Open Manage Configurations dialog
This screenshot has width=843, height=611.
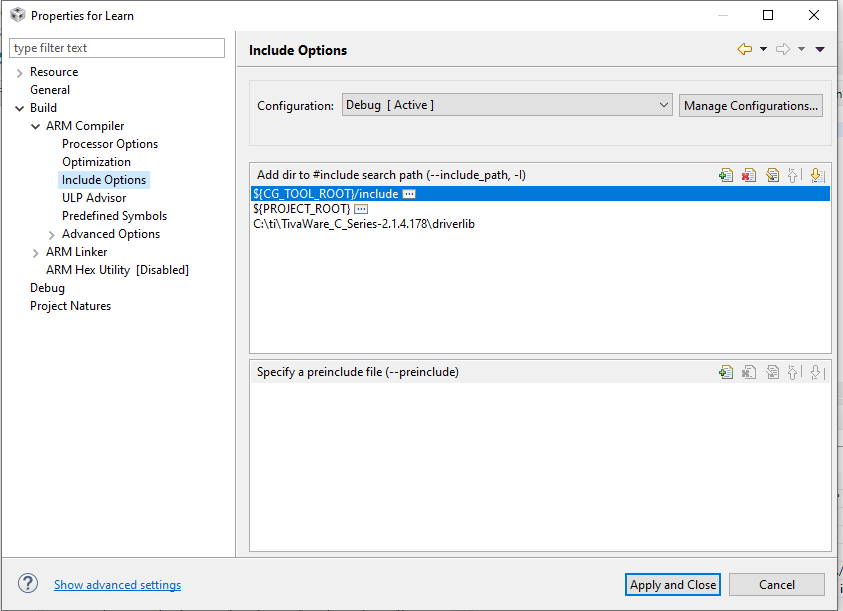[751, 104]
